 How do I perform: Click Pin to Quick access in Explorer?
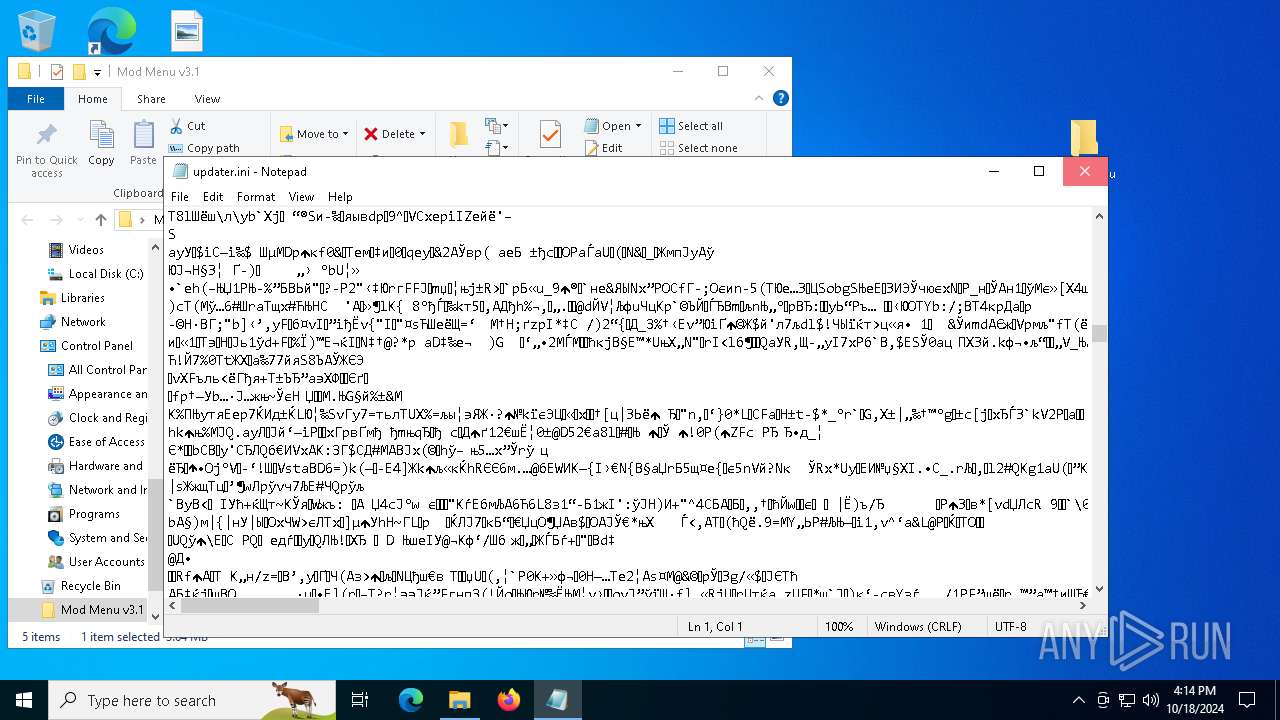pos(47,150)
